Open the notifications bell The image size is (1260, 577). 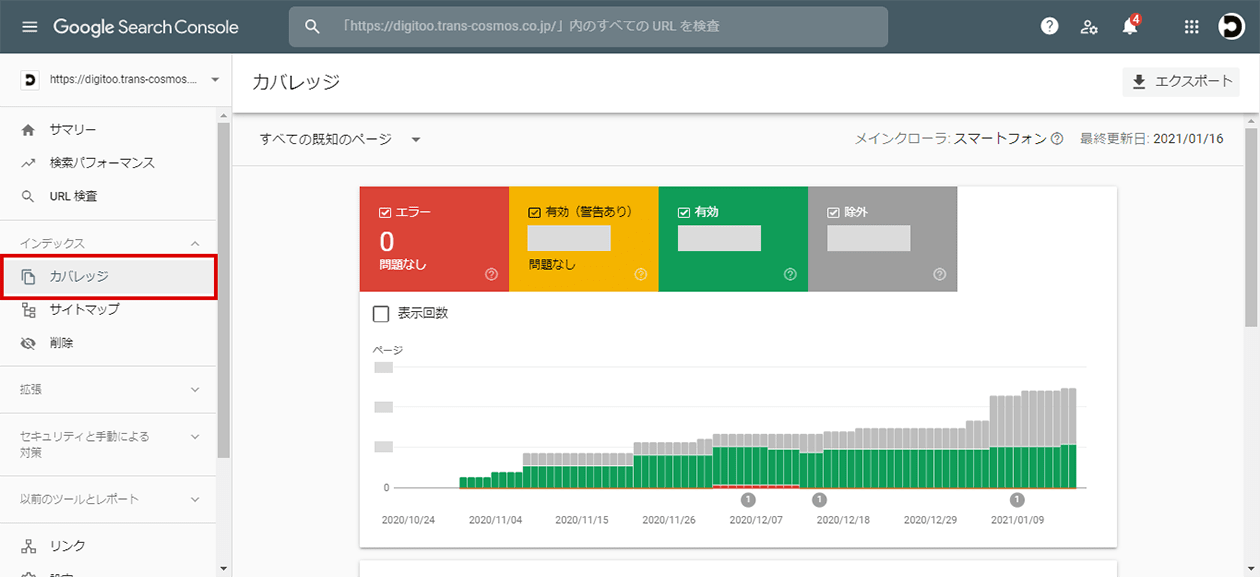pos(1130,27)
